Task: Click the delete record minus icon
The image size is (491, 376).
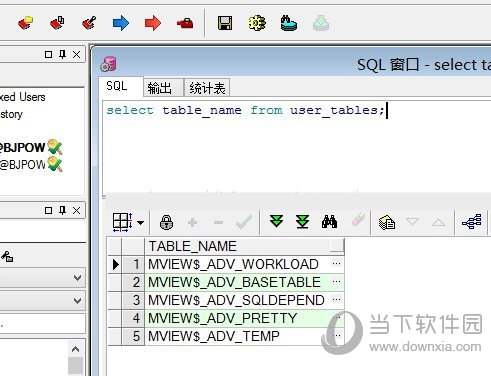Action: click(x=218, y=222)
